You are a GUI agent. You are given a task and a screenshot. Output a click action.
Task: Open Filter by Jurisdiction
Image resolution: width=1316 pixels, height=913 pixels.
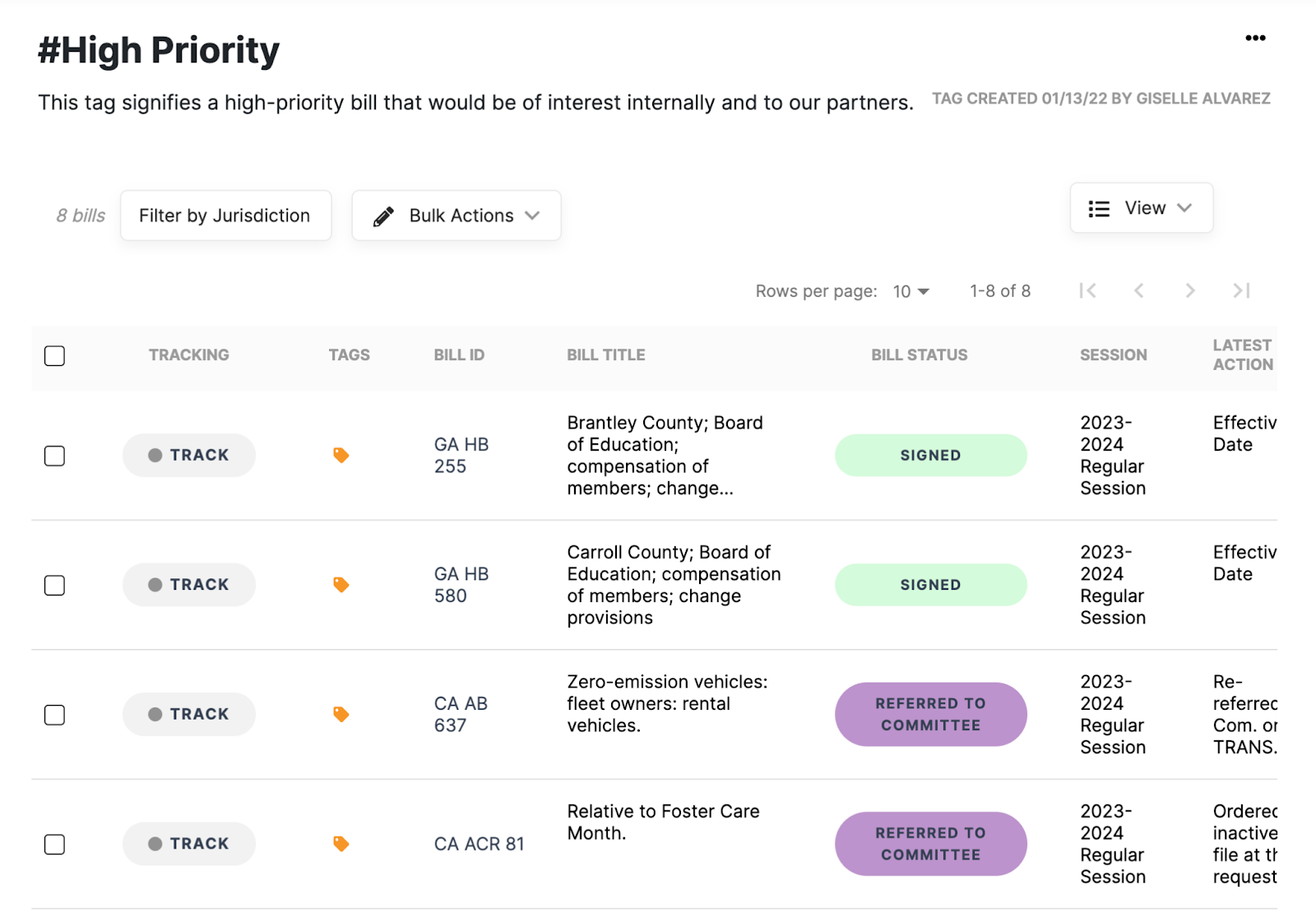click(x=225, y=215)
